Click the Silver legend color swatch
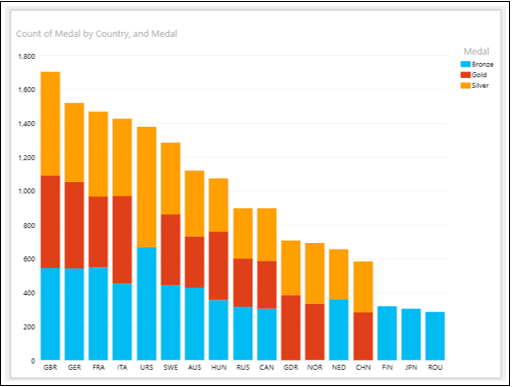 click(x=465, y=86)
